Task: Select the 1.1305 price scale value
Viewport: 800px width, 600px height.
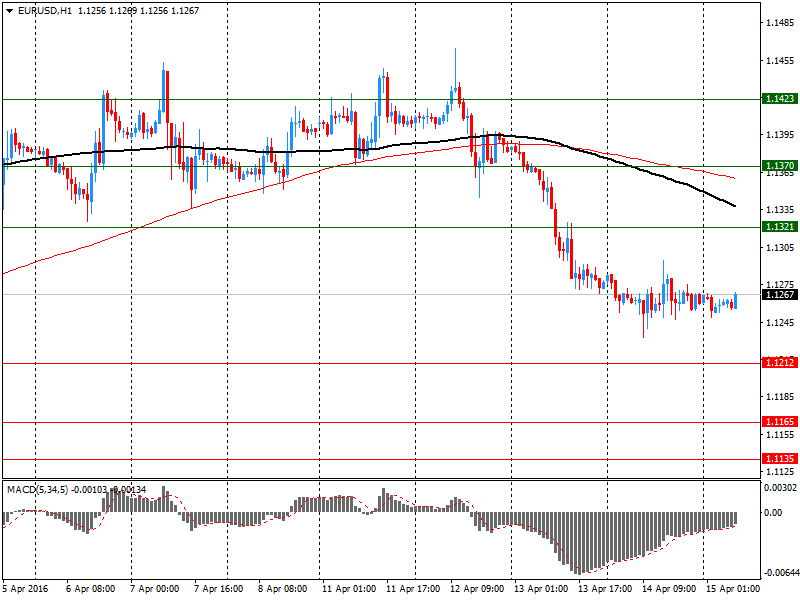Action: [x=780, y=248]
